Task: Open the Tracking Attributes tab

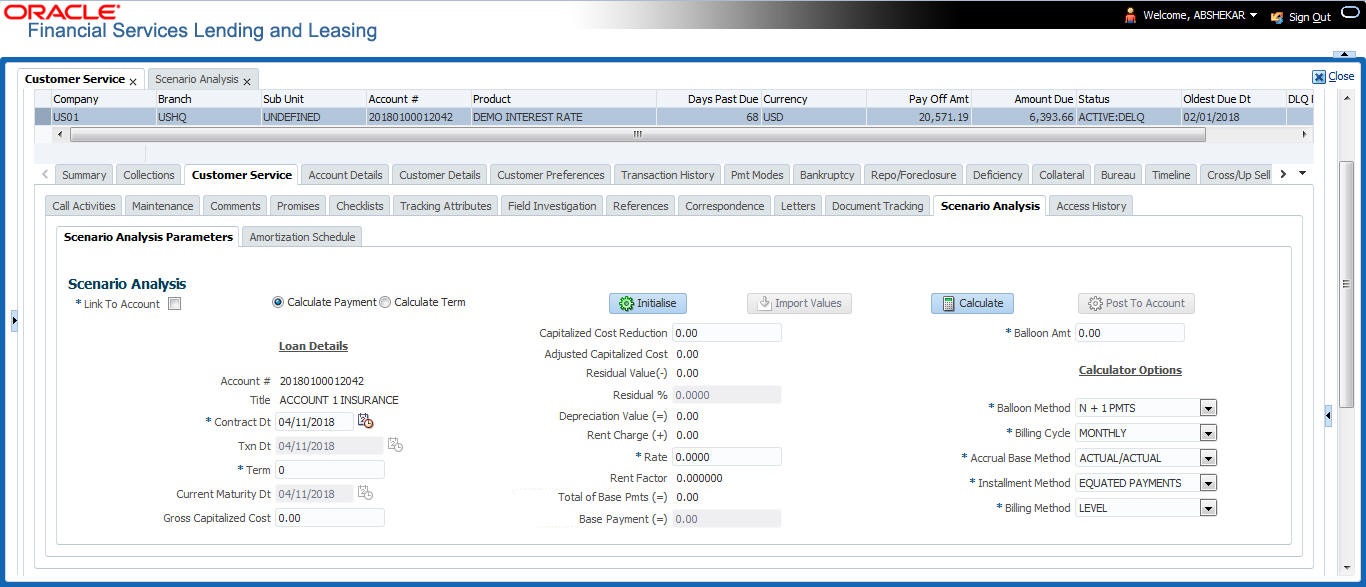Action: (446, 206)
